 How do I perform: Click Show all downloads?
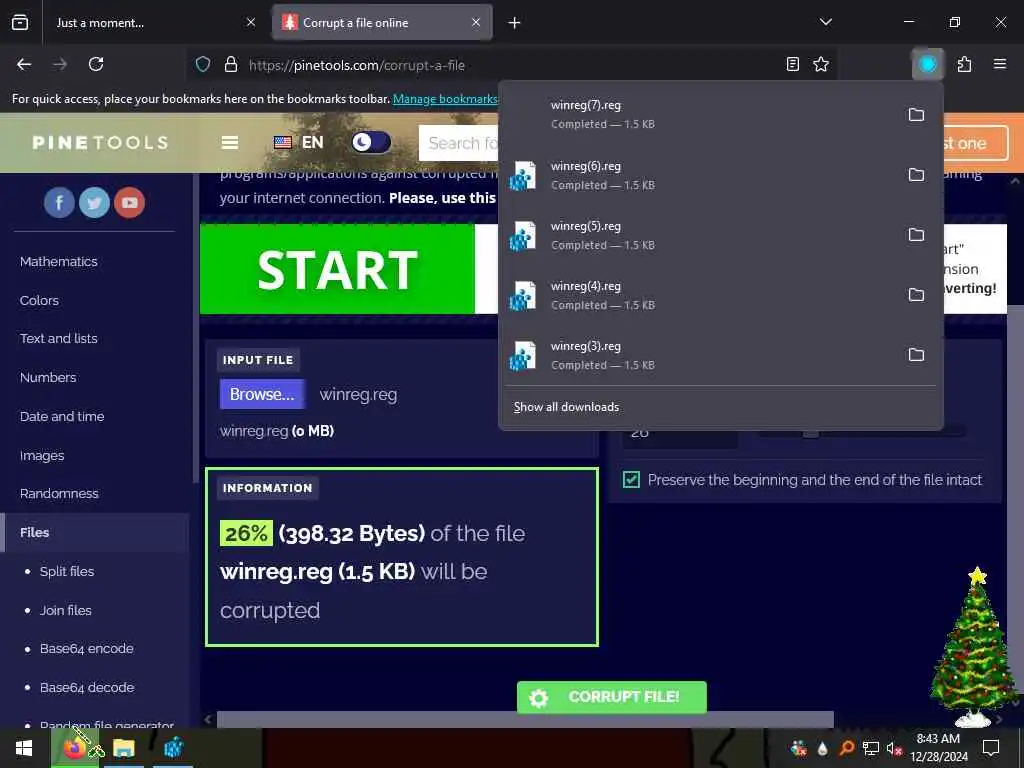(566, 407)
